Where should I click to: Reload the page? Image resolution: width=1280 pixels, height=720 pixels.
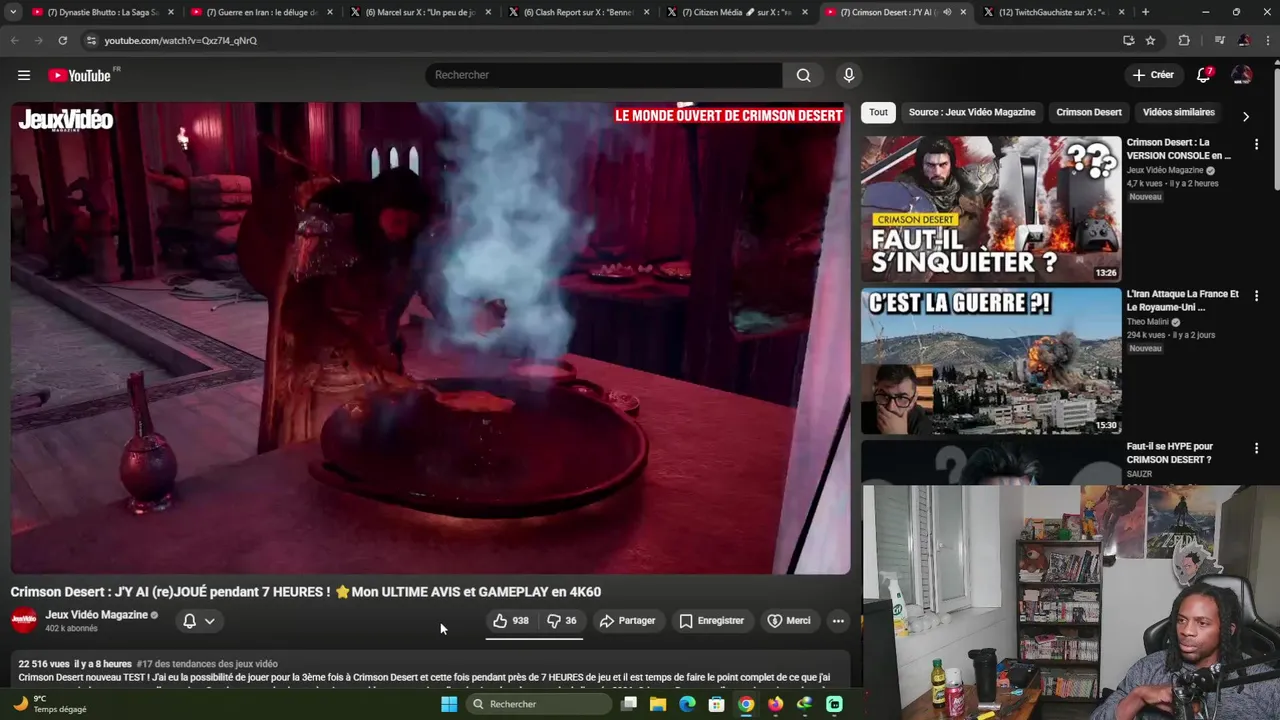(62, 40)
